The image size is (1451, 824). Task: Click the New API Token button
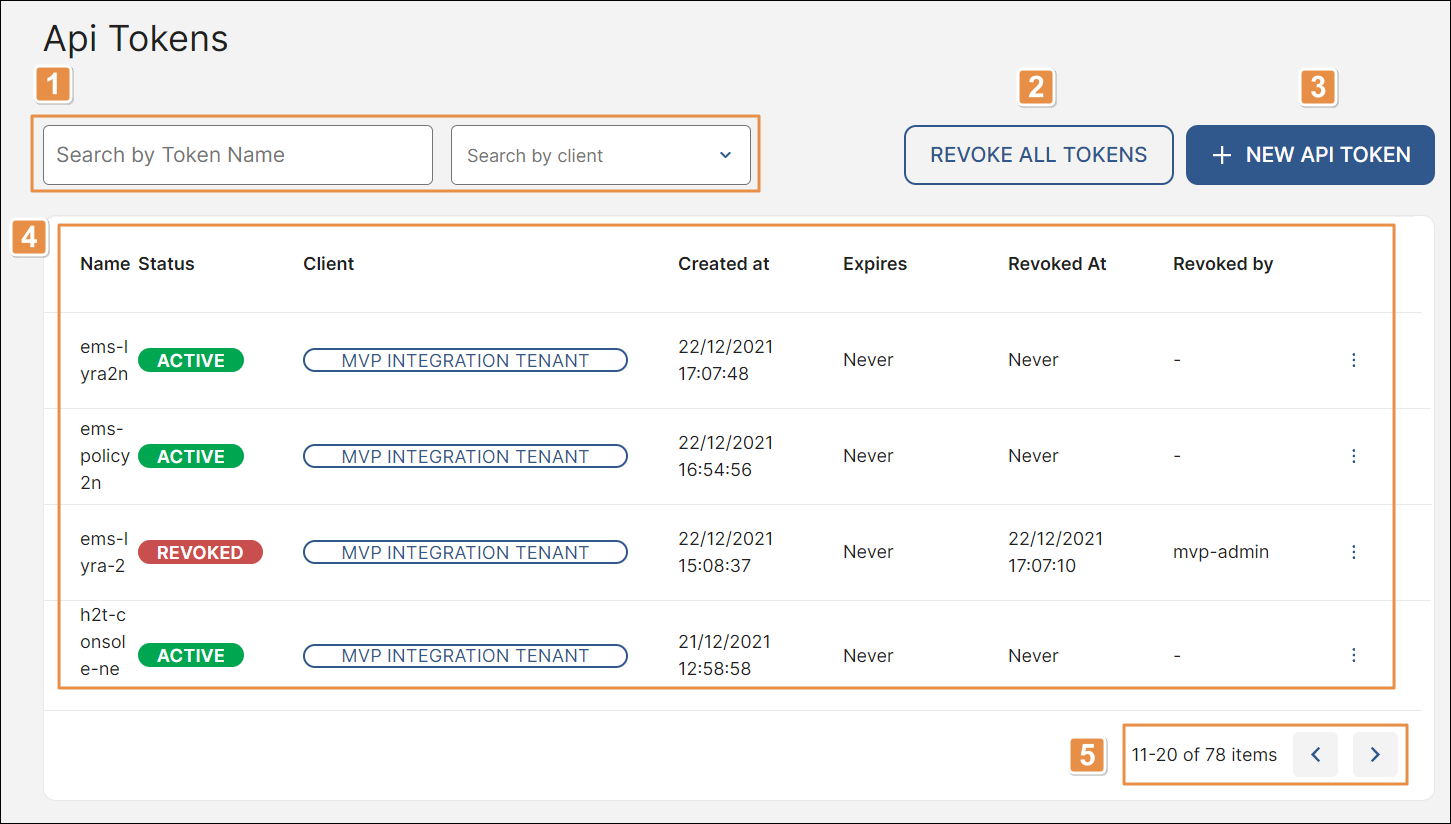[1310, 155]
